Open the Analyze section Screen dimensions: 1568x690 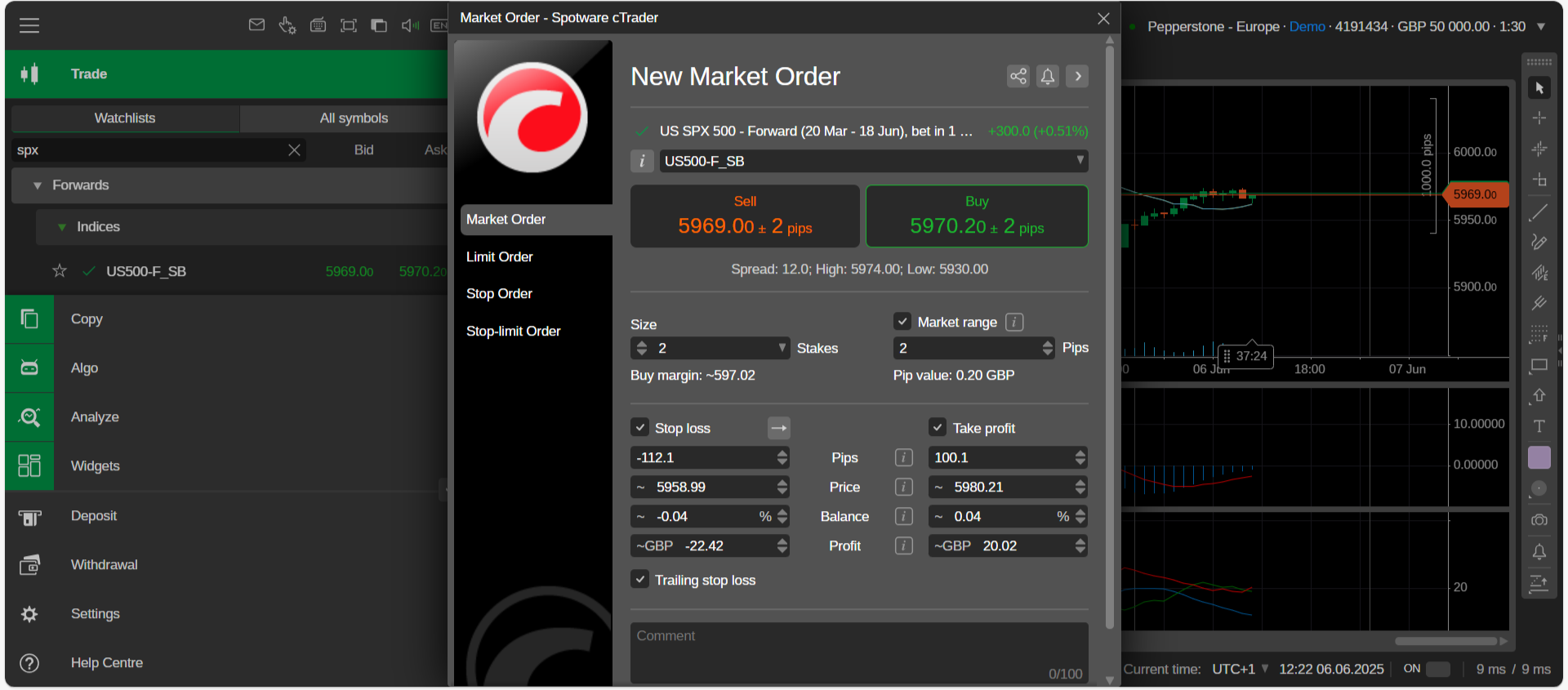(226, 417)
